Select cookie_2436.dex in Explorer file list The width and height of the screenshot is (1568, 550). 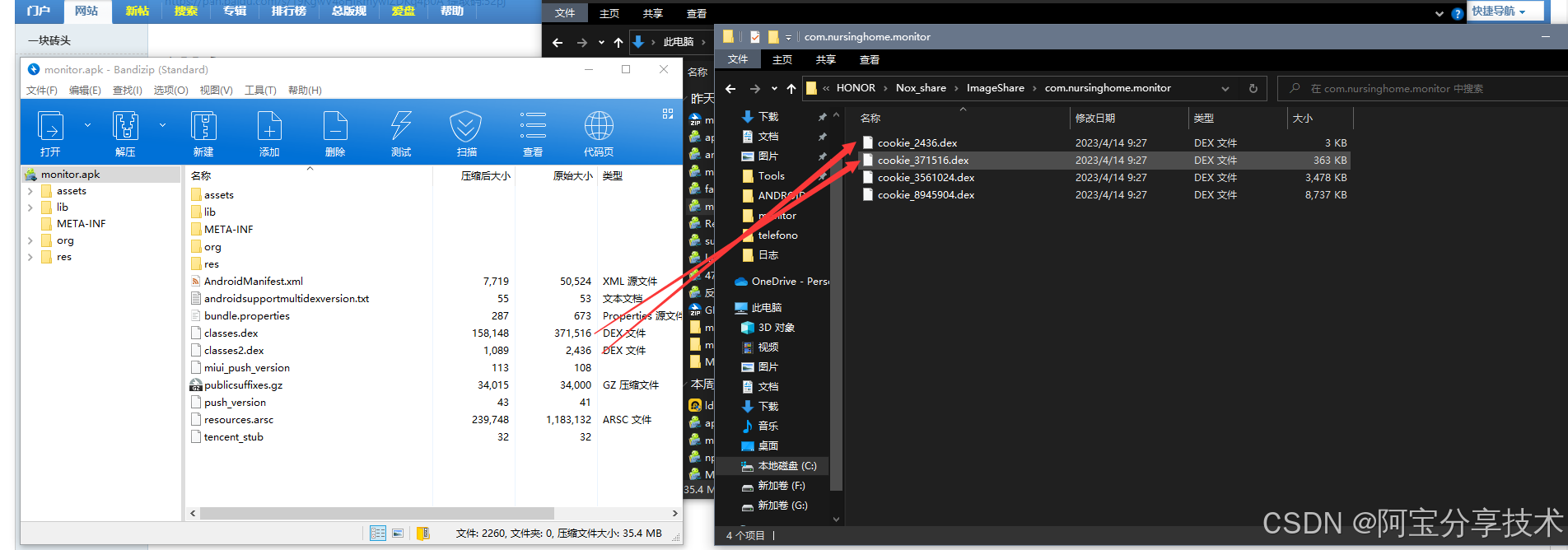917,143
